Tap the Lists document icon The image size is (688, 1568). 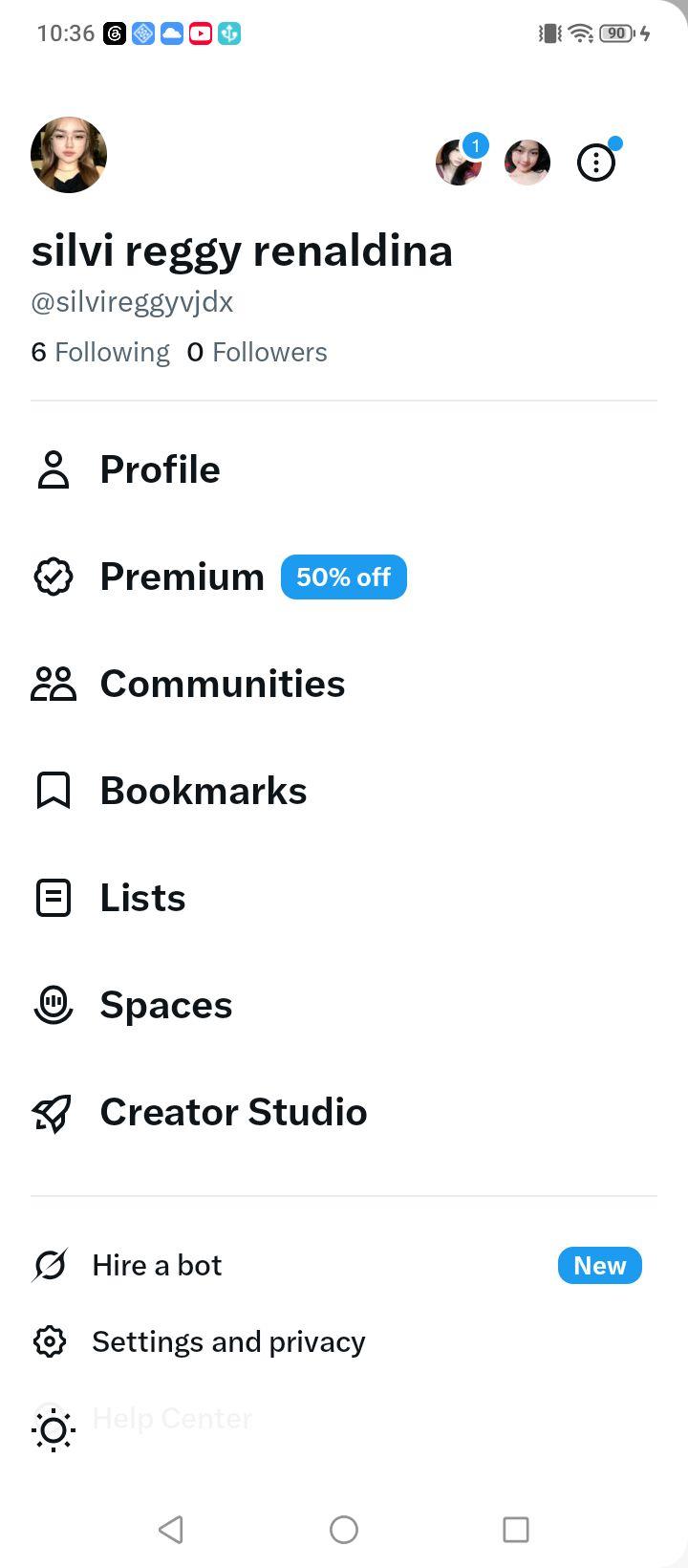(x=54, y=898)
